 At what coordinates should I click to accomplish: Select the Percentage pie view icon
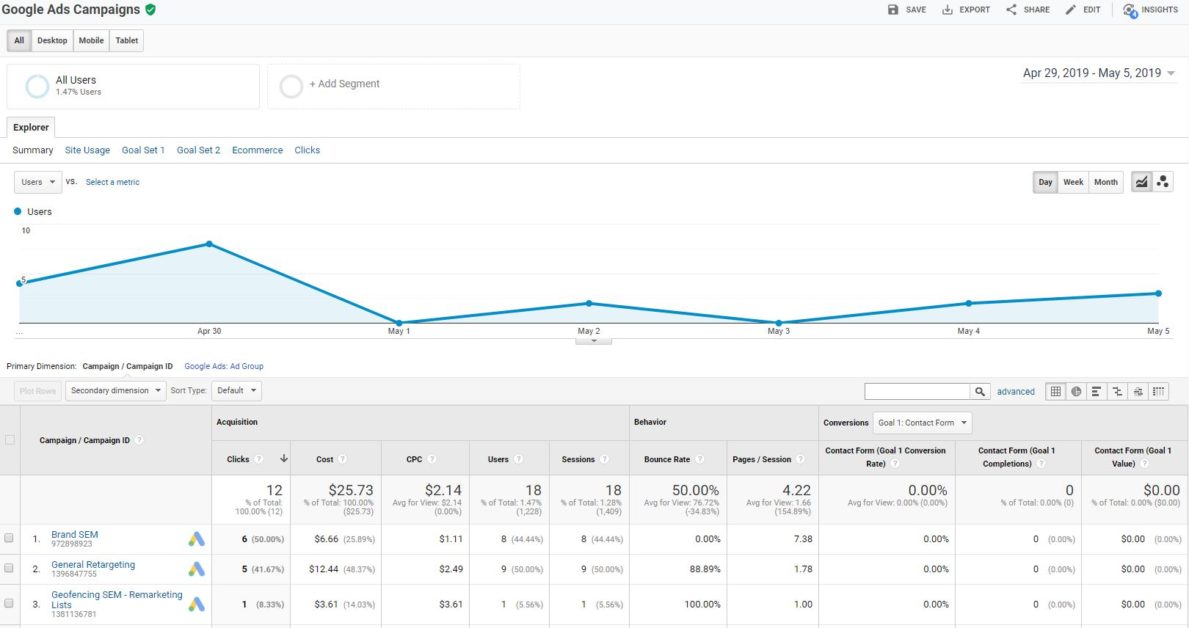(x=1076, y=391)
